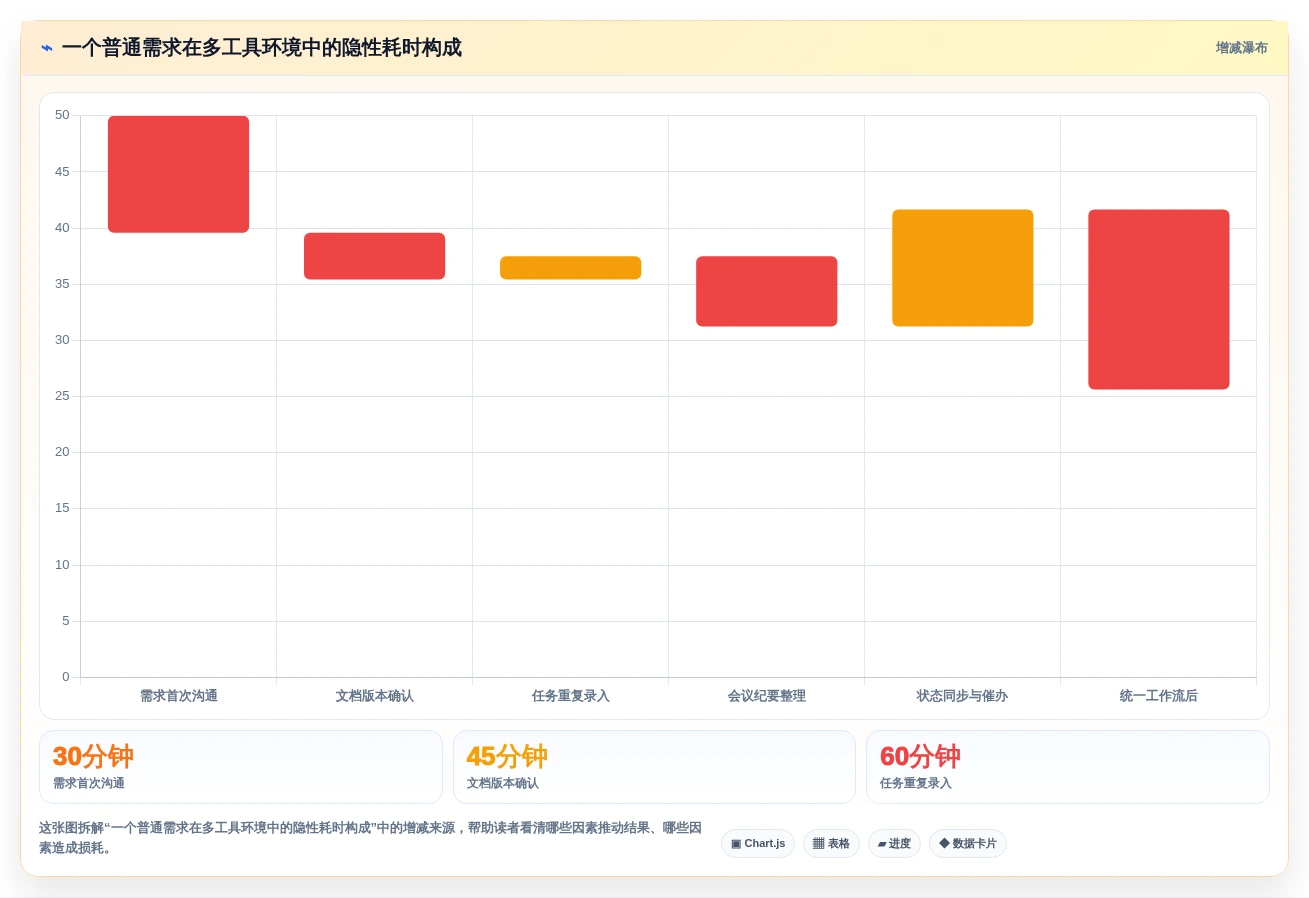The image size is (1309, 898).
Task: Click the 数据卡片 tag chip
Action: pos(968,843)
